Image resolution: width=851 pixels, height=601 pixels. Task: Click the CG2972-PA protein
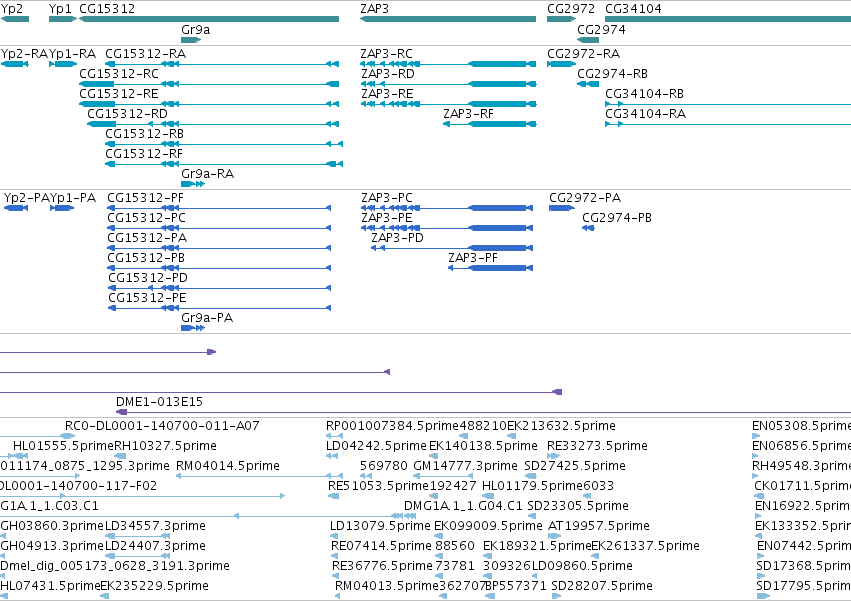(x=562, y=208)
